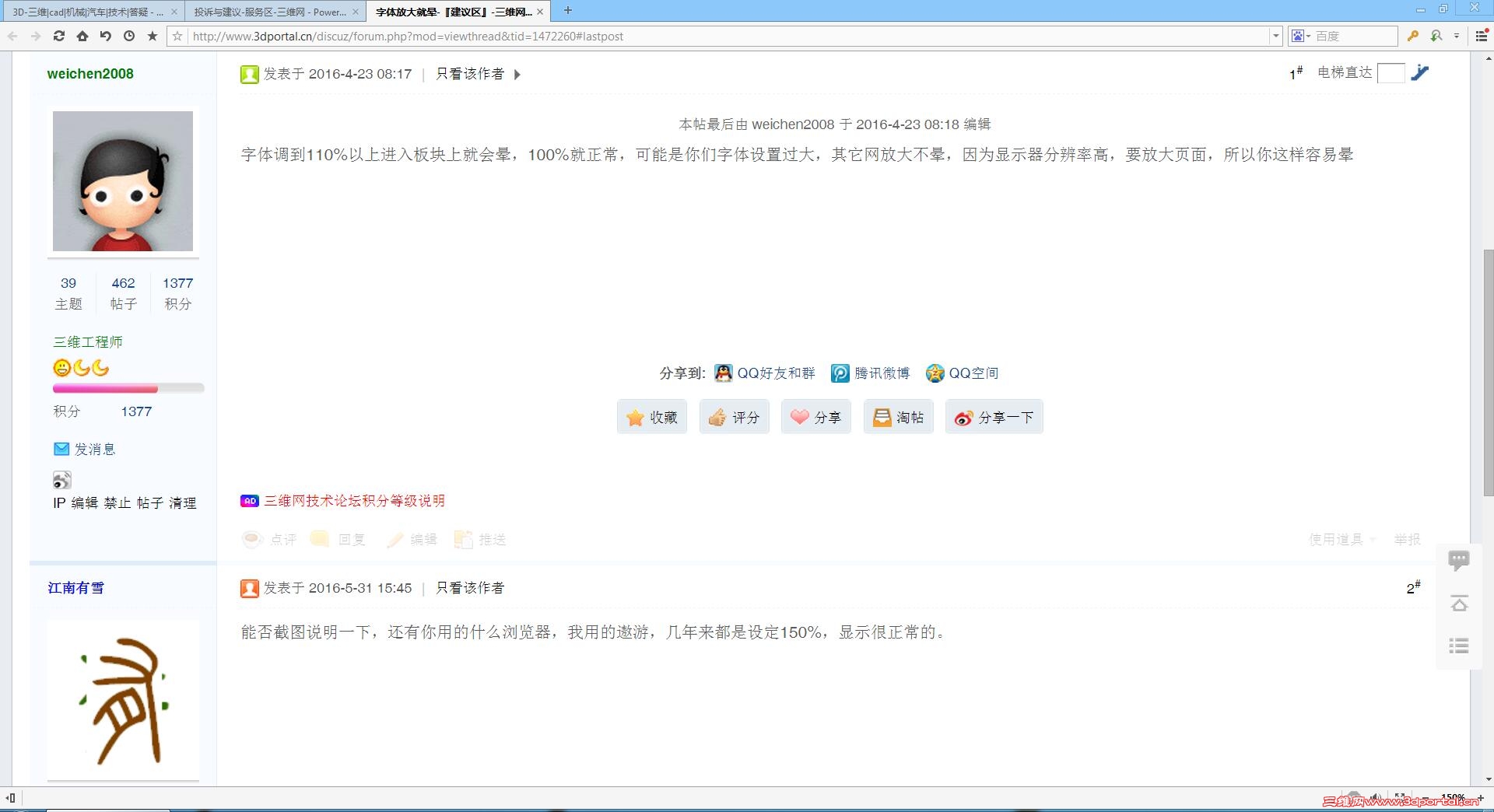Click the floating back-to-top arrow icon
The width and height of the screenshot is (1494, 812).
[x=1459, y=604]
